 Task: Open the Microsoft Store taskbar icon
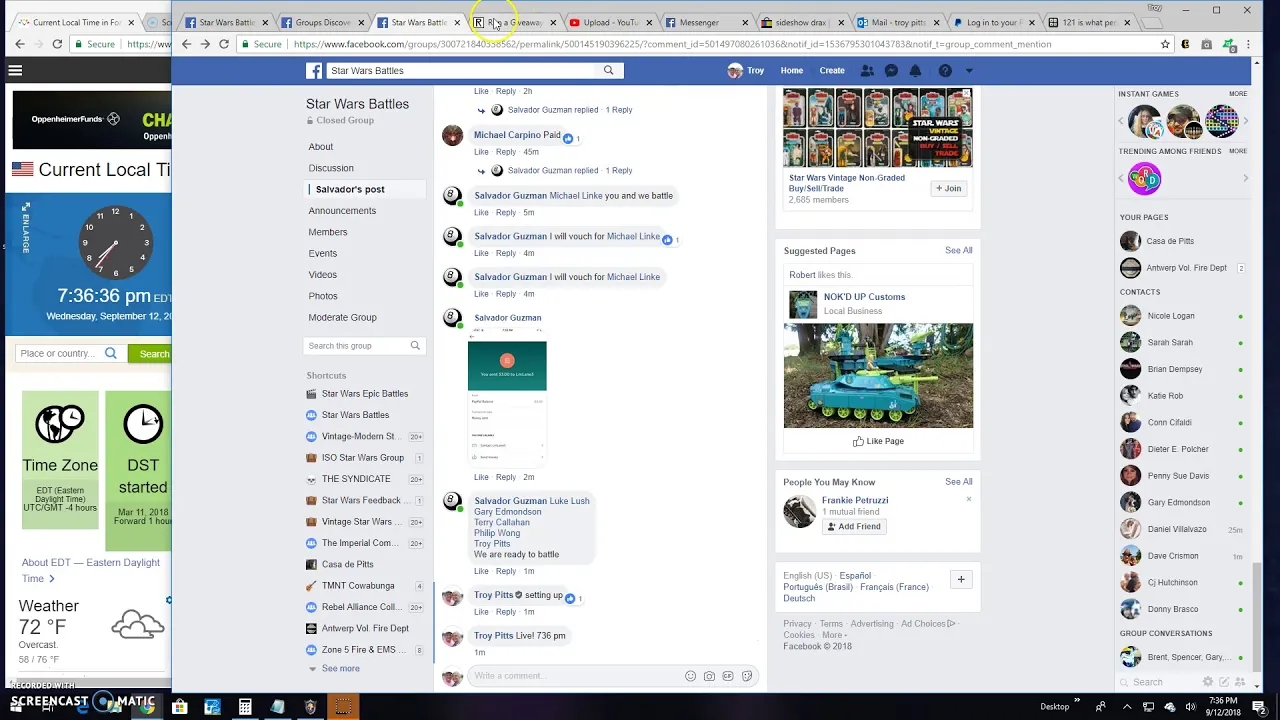pyautogui.click(x=179, y=707)
